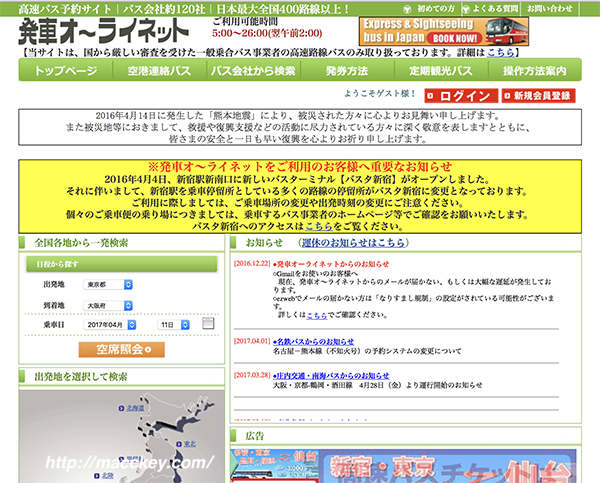Open the 名鉄バスからのお知らせ link
The image size is (600, 483).
(x=313, y=341)
